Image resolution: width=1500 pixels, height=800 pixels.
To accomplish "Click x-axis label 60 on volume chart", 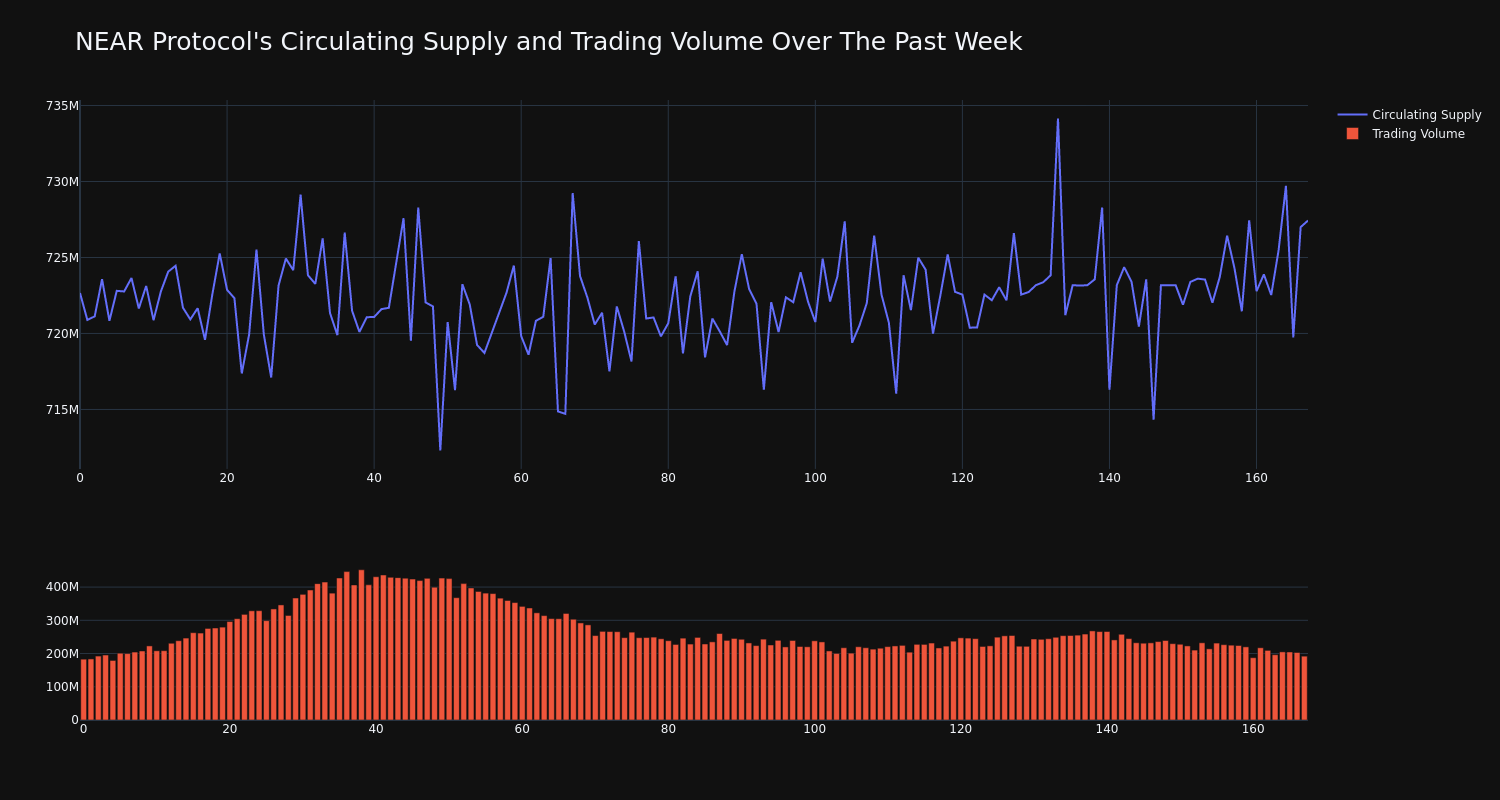I will (522, 729).
